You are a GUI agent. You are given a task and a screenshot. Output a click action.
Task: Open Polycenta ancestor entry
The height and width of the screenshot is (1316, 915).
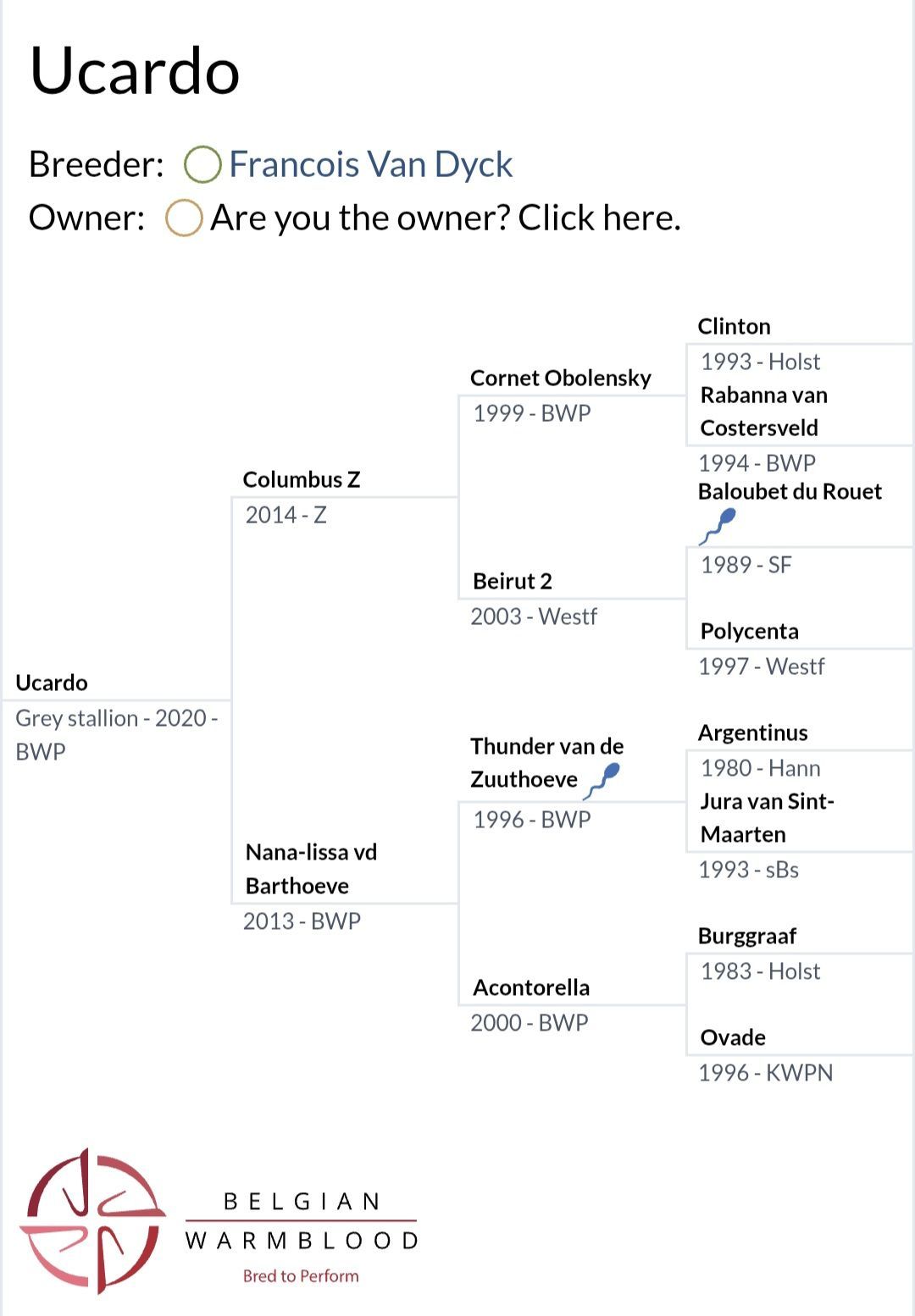coord(749,631)
